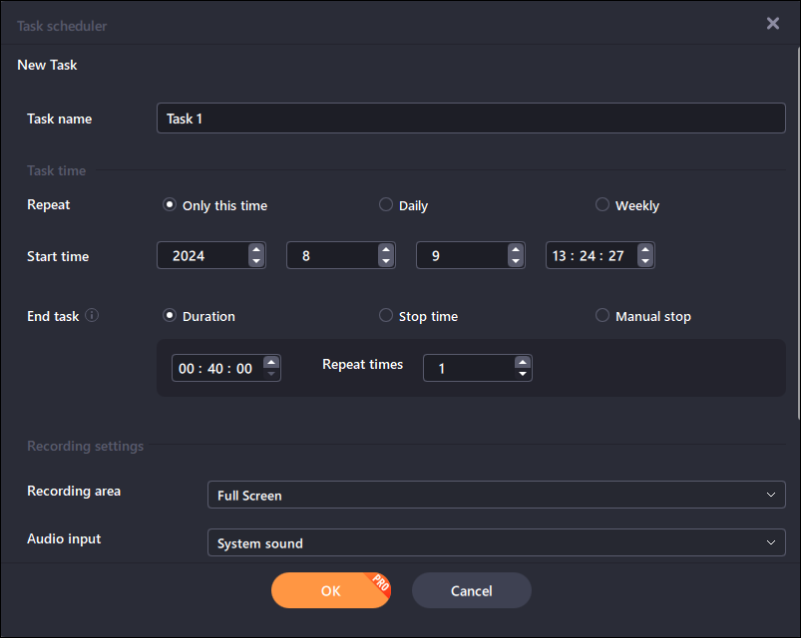
Task: Choose Manual stop for end task
Action: pyautogui.click(x=602, y=316)
